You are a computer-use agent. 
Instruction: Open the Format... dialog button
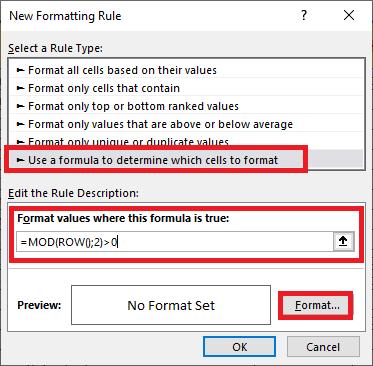316,306
